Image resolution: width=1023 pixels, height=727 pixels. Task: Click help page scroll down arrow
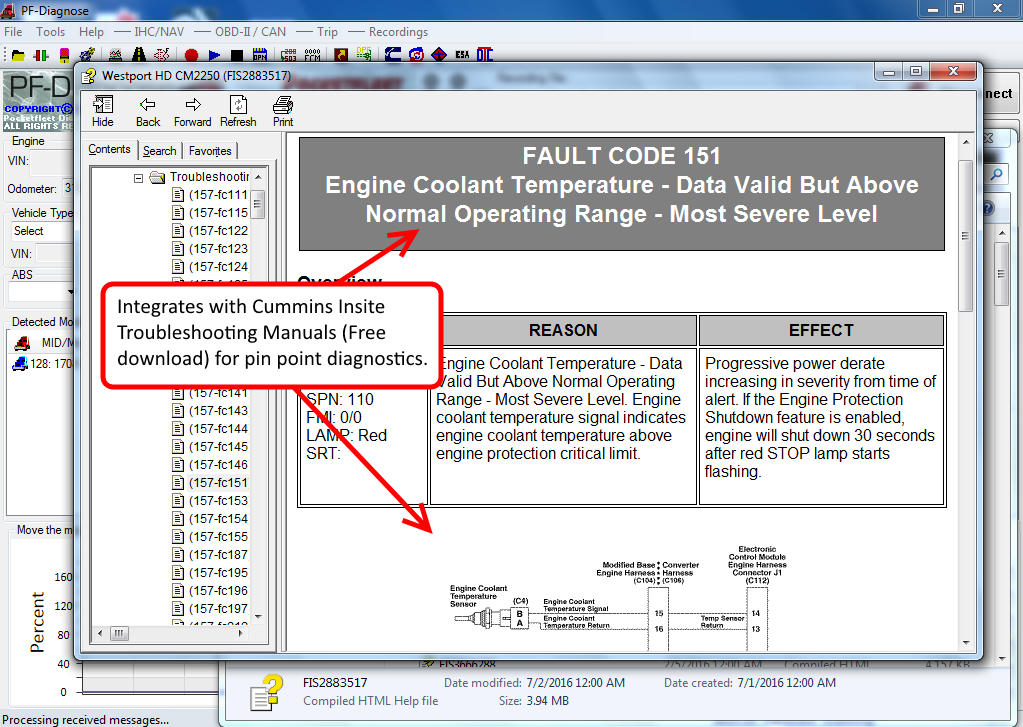coord(966,643)
